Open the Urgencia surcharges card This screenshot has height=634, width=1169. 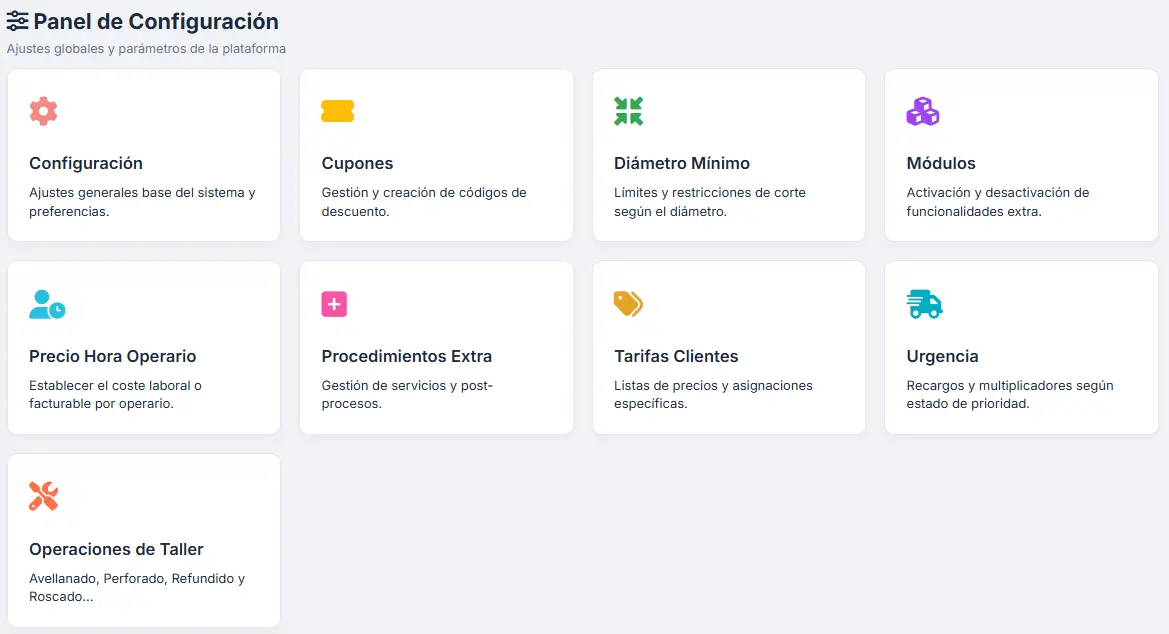1021,347
